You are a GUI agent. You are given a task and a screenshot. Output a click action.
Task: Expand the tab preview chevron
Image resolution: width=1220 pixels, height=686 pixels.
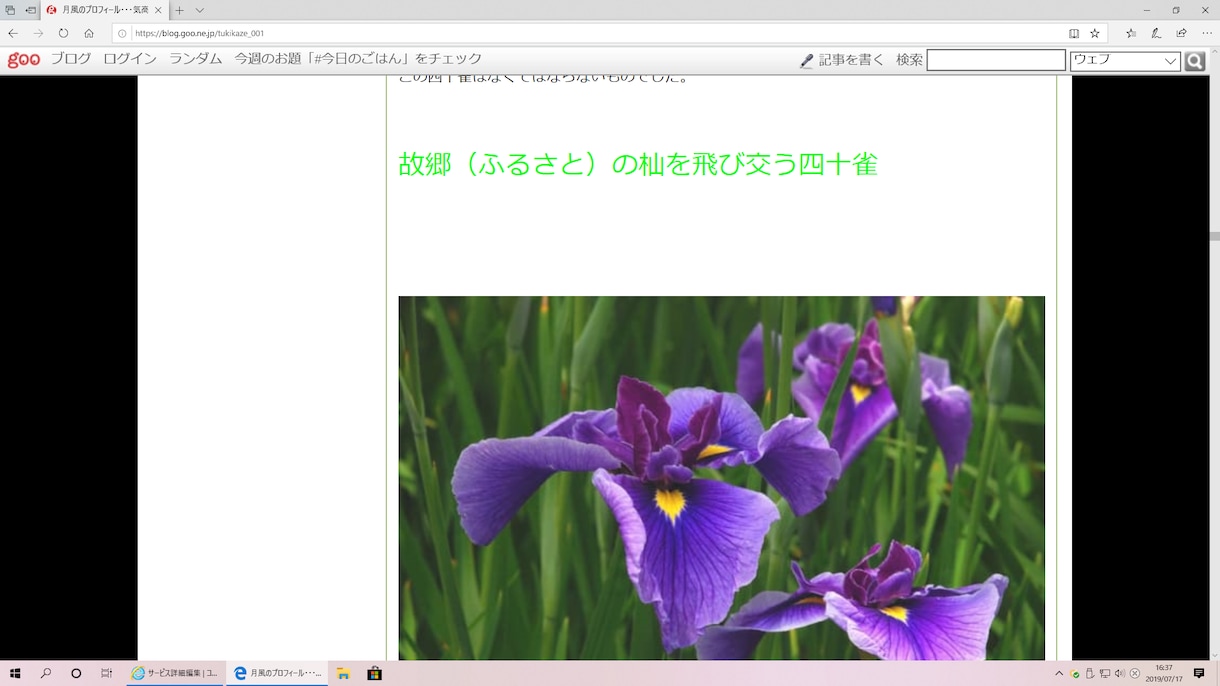pos(200,10)
